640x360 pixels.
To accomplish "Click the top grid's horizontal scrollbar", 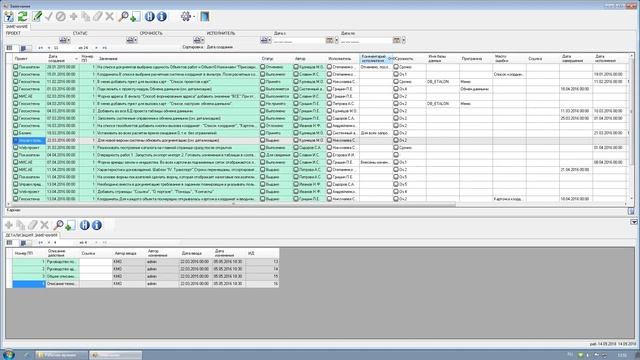I will point(233,204).
